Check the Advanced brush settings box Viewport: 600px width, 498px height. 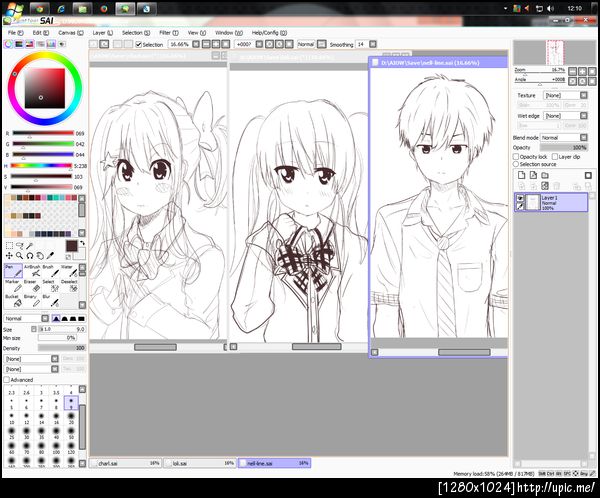(7, 380)
